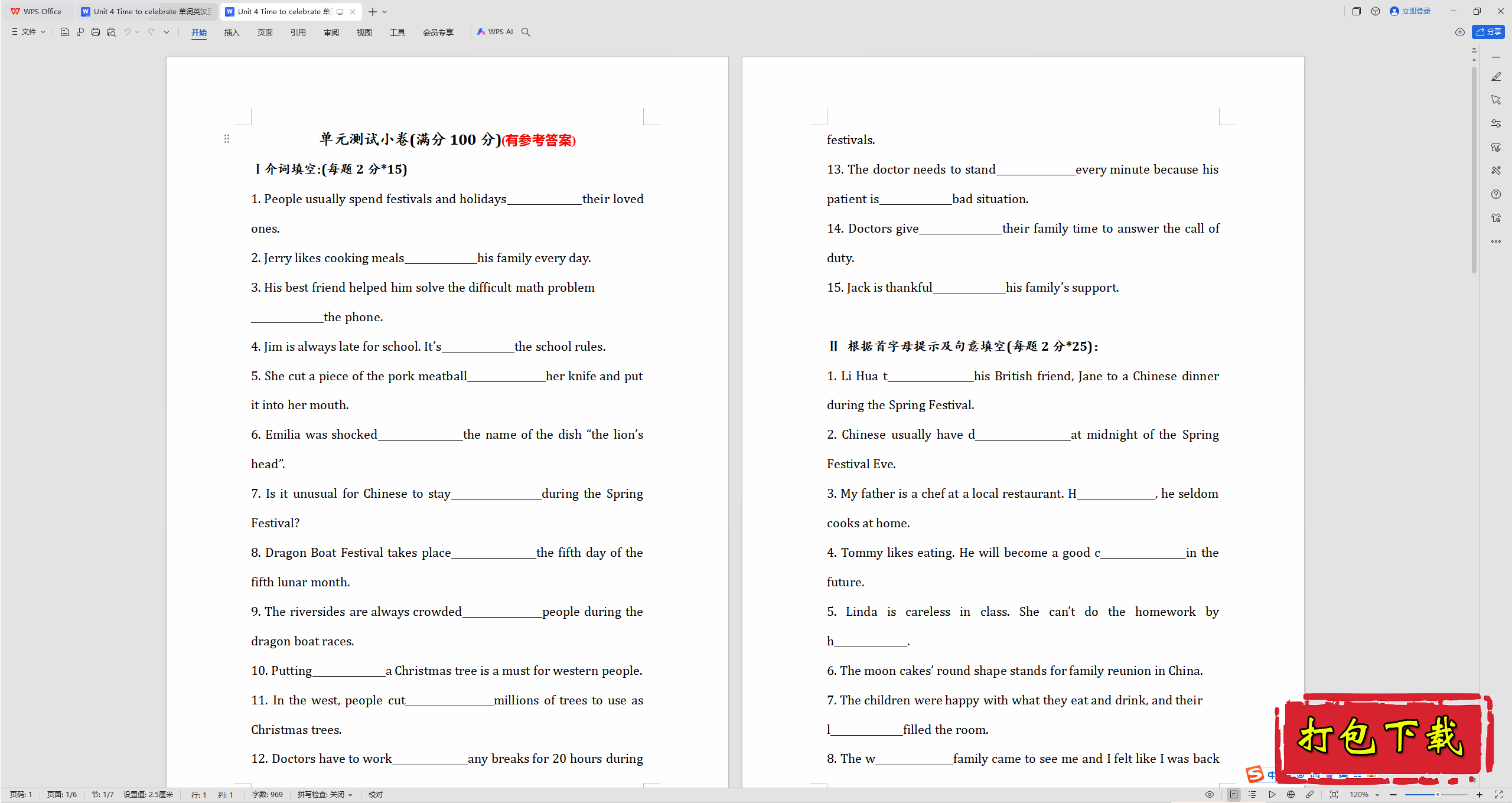The height and width of the screenshot is (803, 1512).
Task: Select the 页面 ribbon tab
Action: tap(265, 32)
